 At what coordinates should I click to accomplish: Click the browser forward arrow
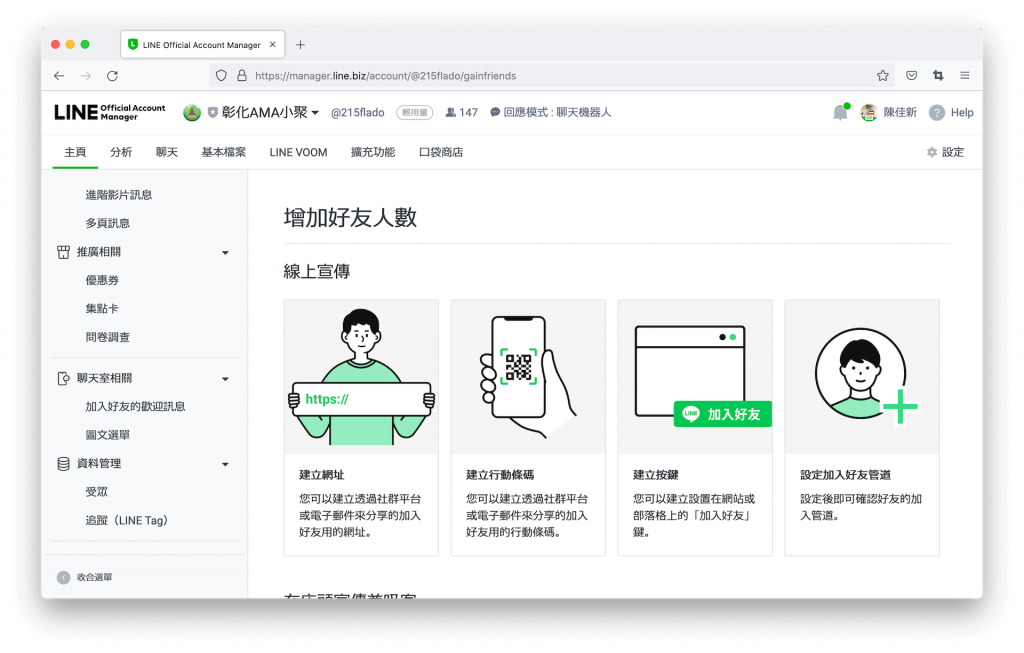(86, 76)
